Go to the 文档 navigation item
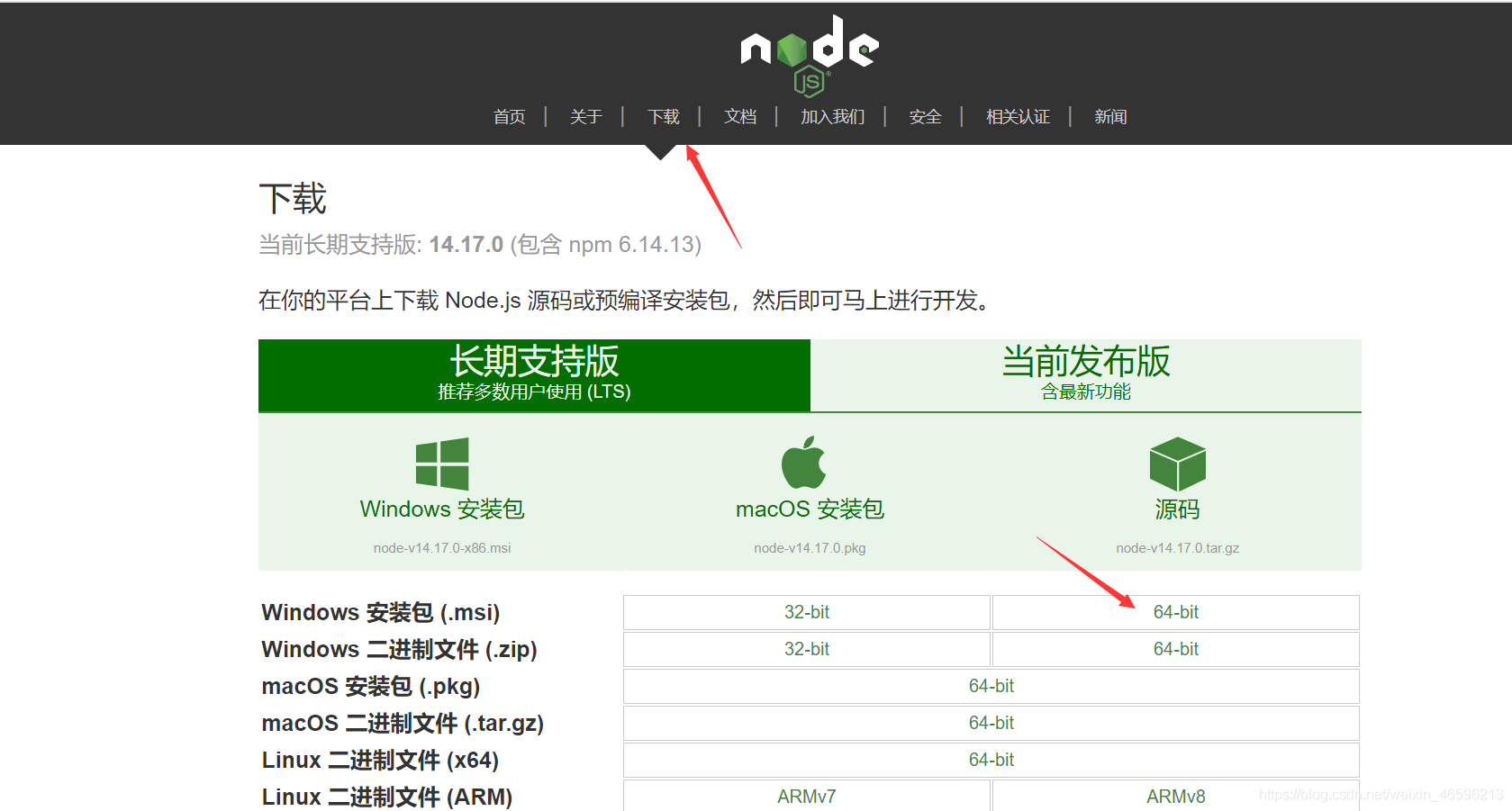Image resolution: width=1512 pixels, height=811 pixels. click(740, 117)
